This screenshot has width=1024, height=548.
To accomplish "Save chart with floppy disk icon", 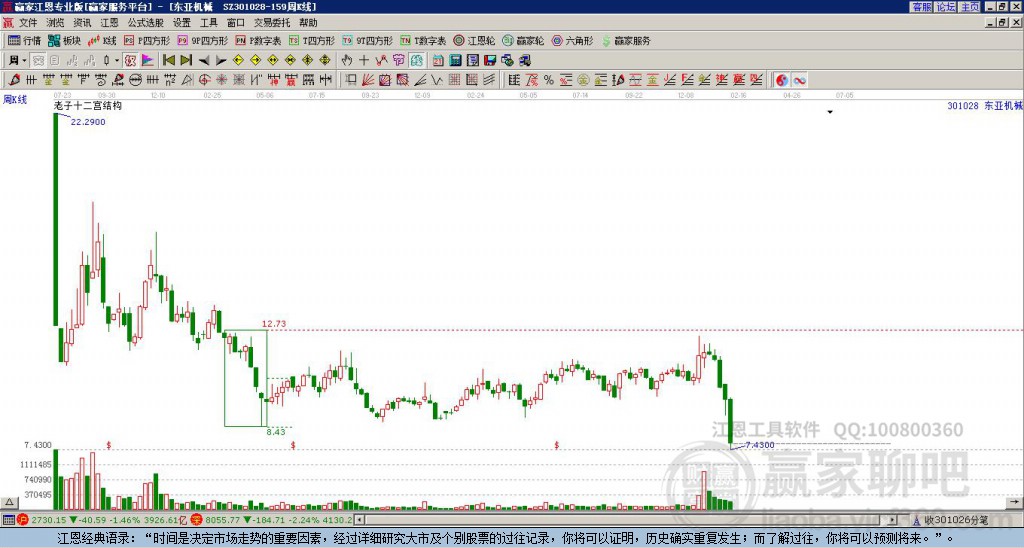I will coord(490,60).
